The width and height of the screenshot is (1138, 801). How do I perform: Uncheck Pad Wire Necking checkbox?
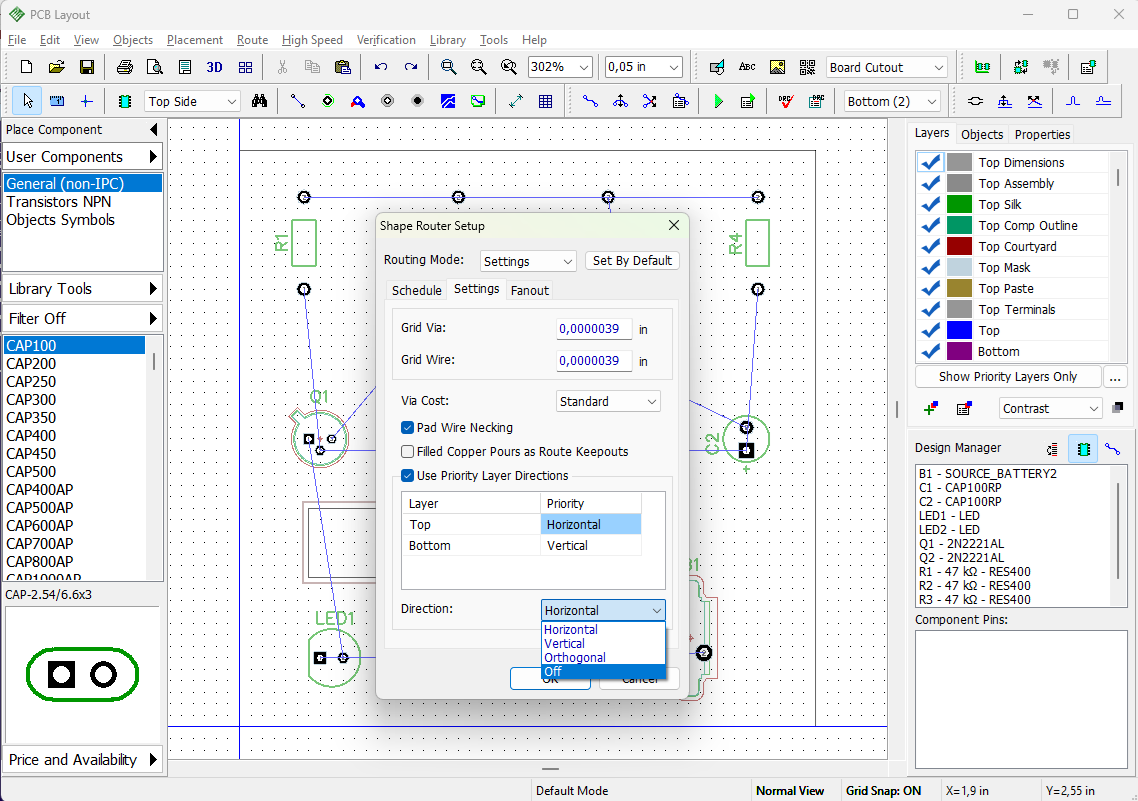[x=407, y=428]
